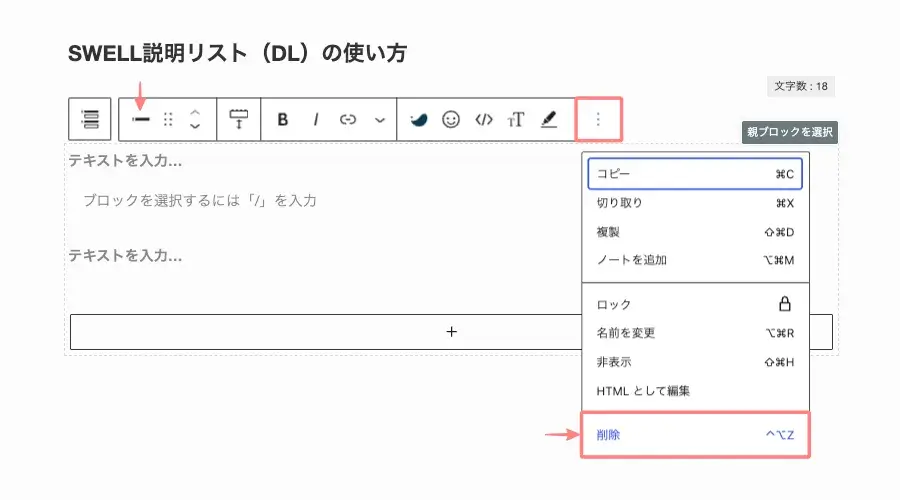Toggle bold formatting

(x=282, y=119)
